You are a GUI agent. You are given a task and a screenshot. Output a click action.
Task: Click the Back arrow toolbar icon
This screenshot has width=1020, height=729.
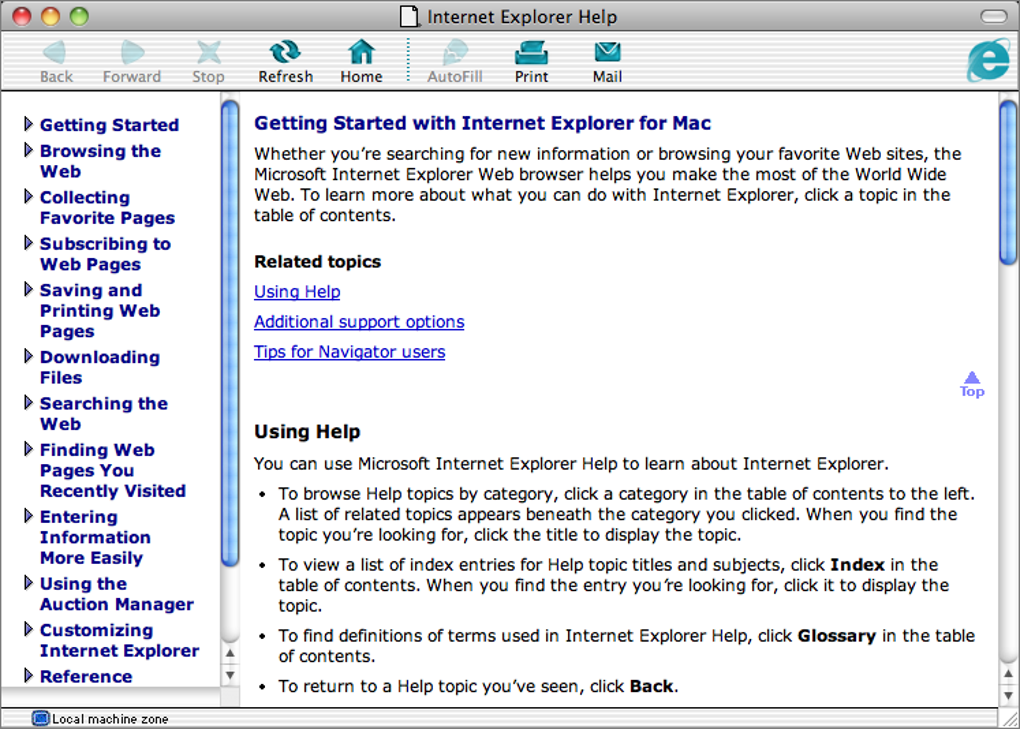click(55, 53)
